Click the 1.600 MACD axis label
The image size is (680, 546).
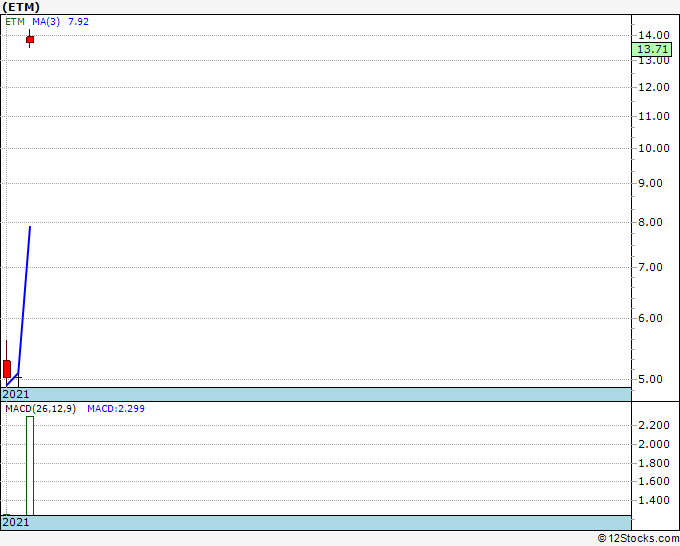point(654,481)
